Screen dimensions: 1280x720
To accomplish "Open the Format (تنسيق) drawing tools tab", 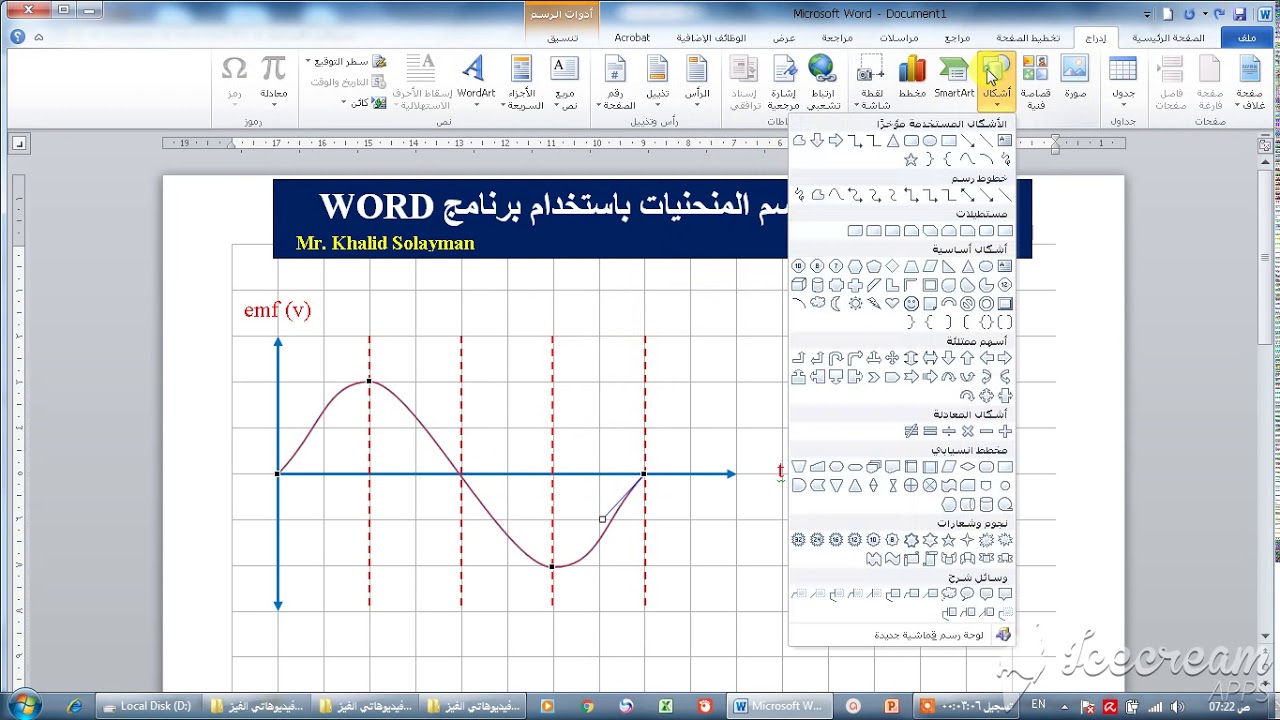I will 562,38.
